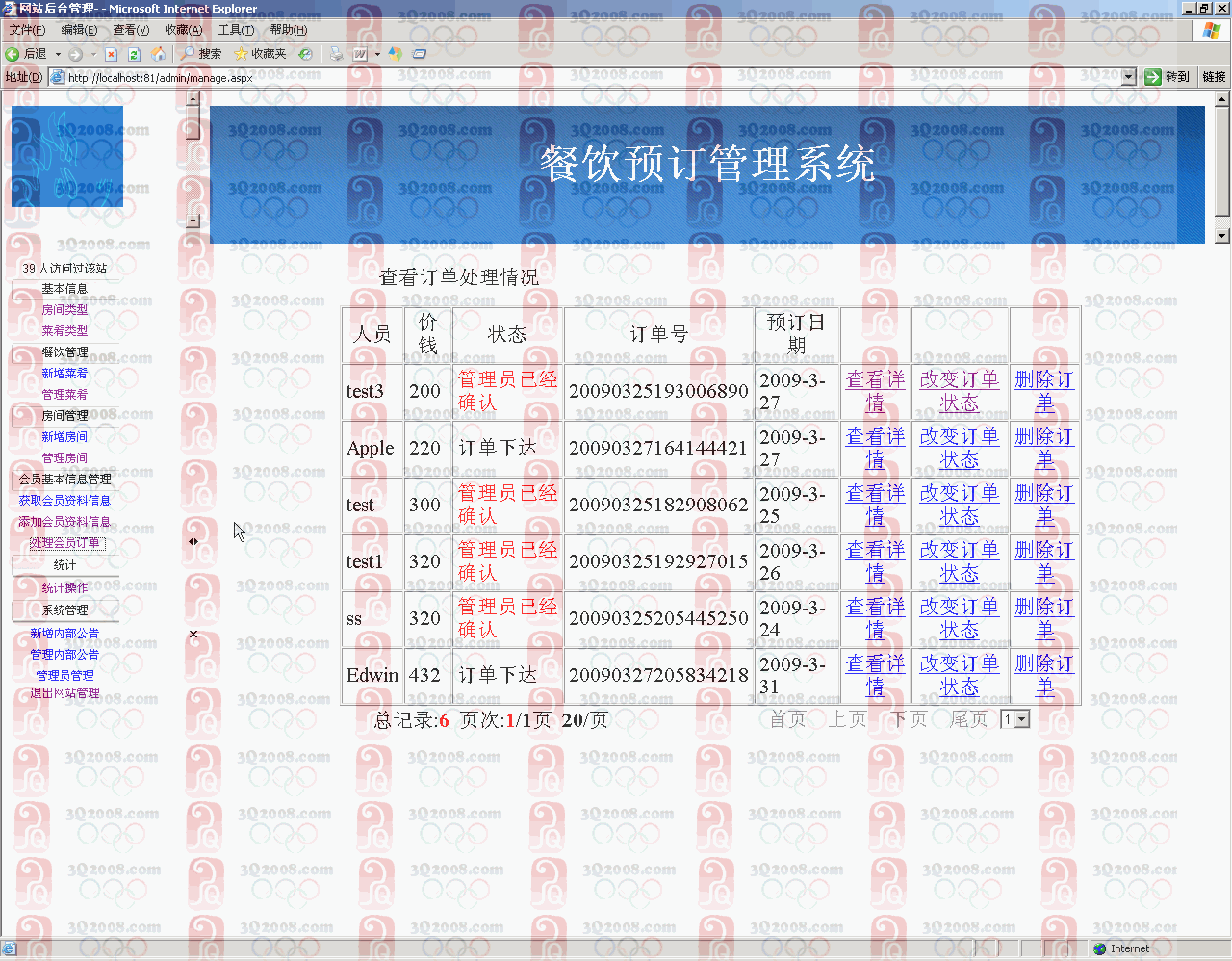Screen dimensions: 1232x961
Task: Click the Messenger toolbar icon
Action: 396,54
